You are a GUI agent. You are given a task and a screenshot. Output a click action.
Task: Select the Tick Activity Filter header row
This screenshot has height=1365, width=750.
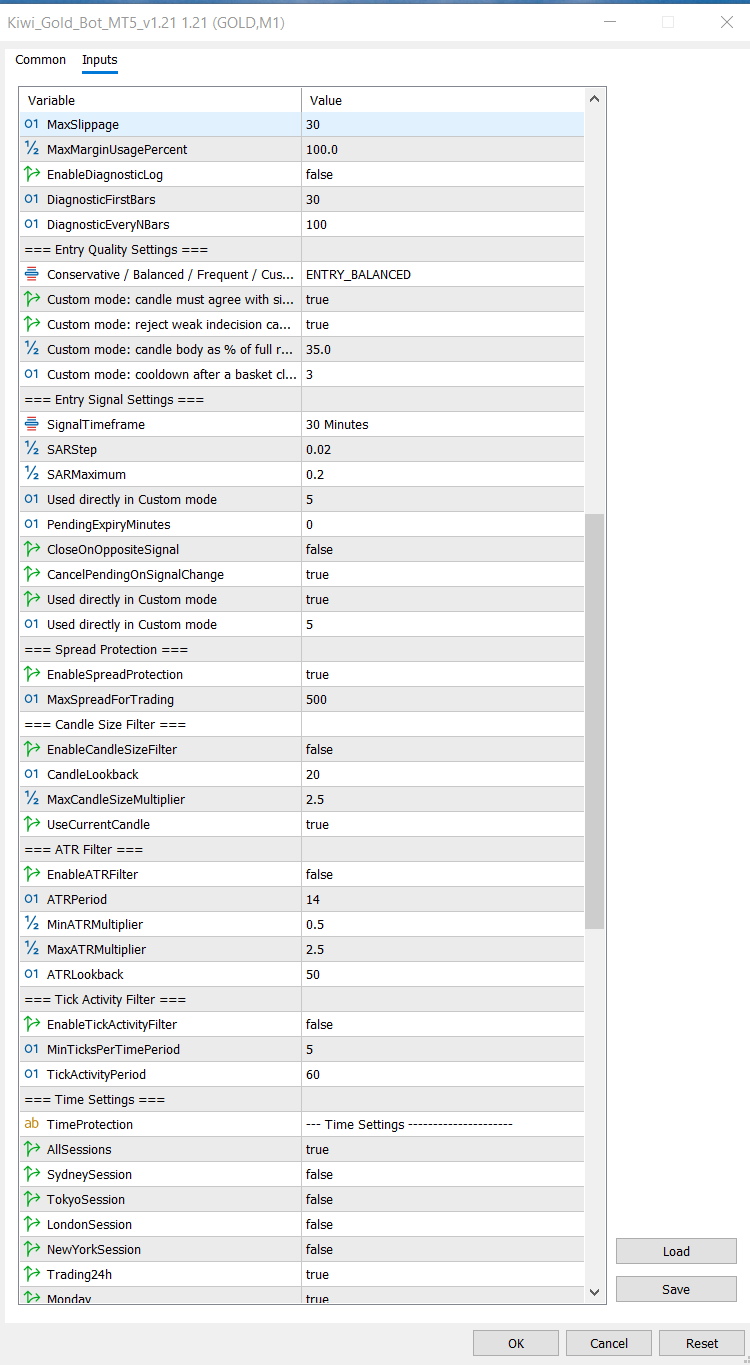point(302,999)
